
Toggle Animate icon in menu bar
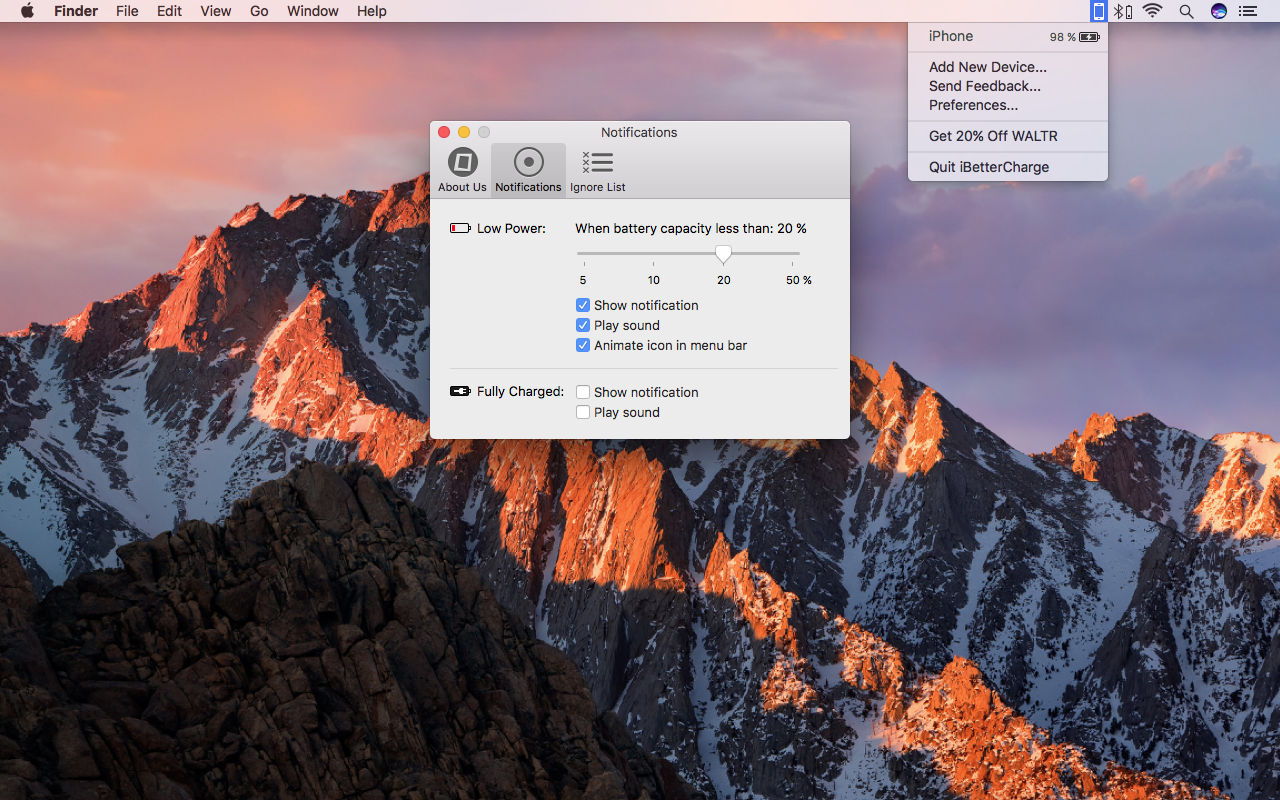(x=583, y=345)
